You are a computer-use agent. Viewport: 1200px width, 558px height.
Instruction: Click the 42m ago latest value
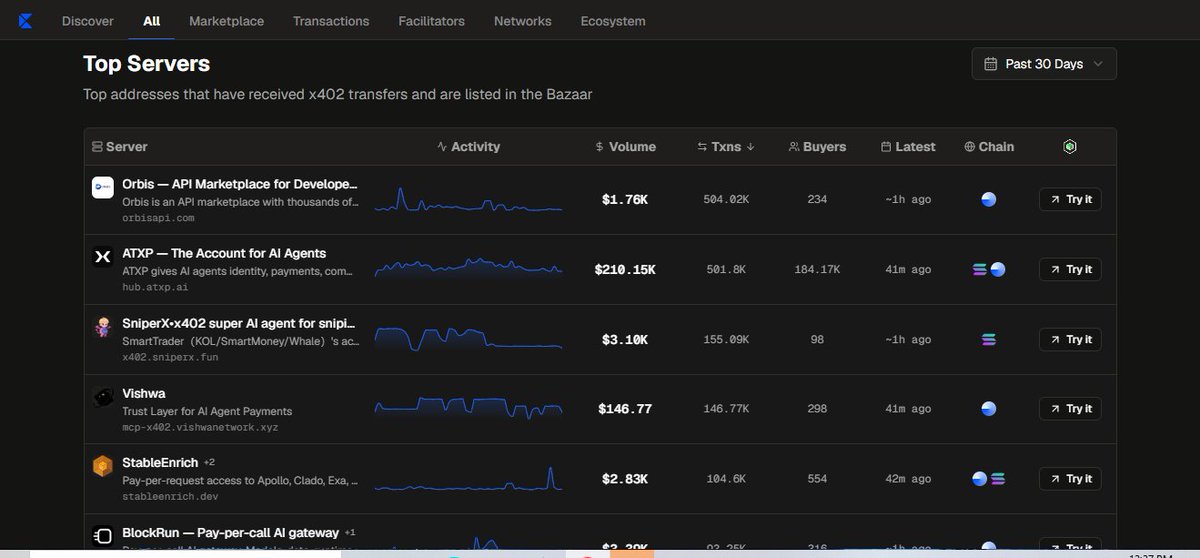[x=908, y=479]
